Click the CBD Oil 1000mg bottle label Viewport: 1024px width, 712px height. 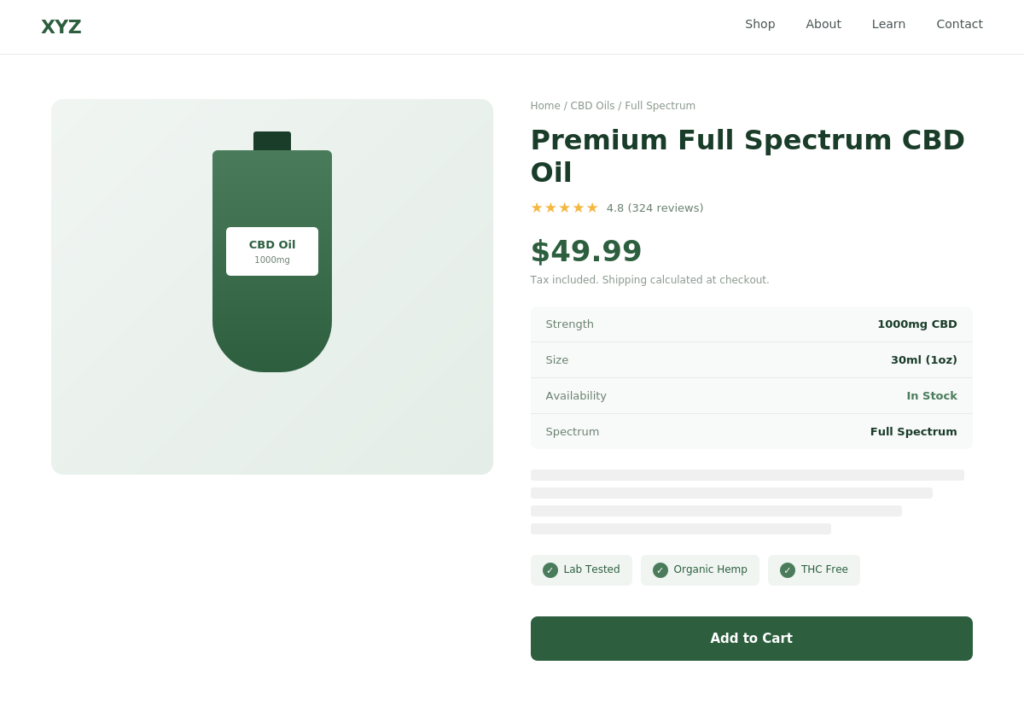[272, 251]
